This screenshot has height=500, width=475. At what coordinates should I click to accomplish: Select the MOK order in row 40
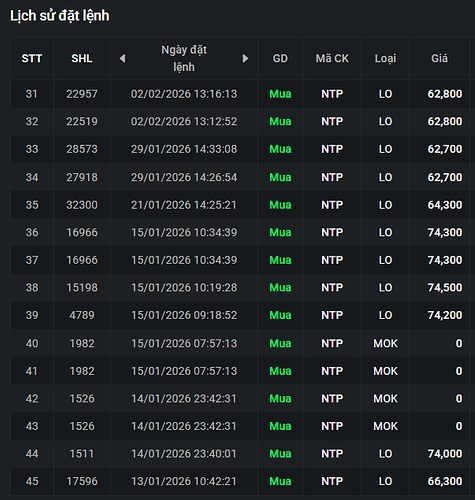[240, 343]
